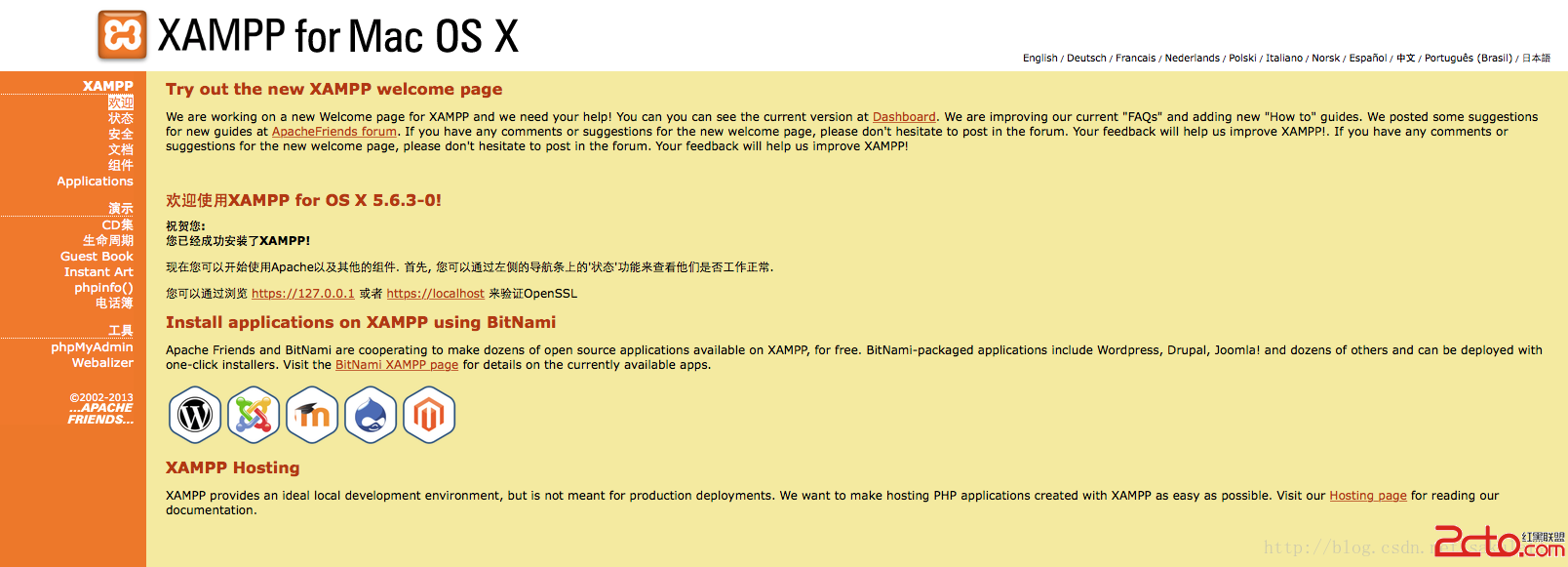The width and height of the screenshot is (1568, 567).
Task: Switch language to Nederlands
Action: click(1193, 59)
